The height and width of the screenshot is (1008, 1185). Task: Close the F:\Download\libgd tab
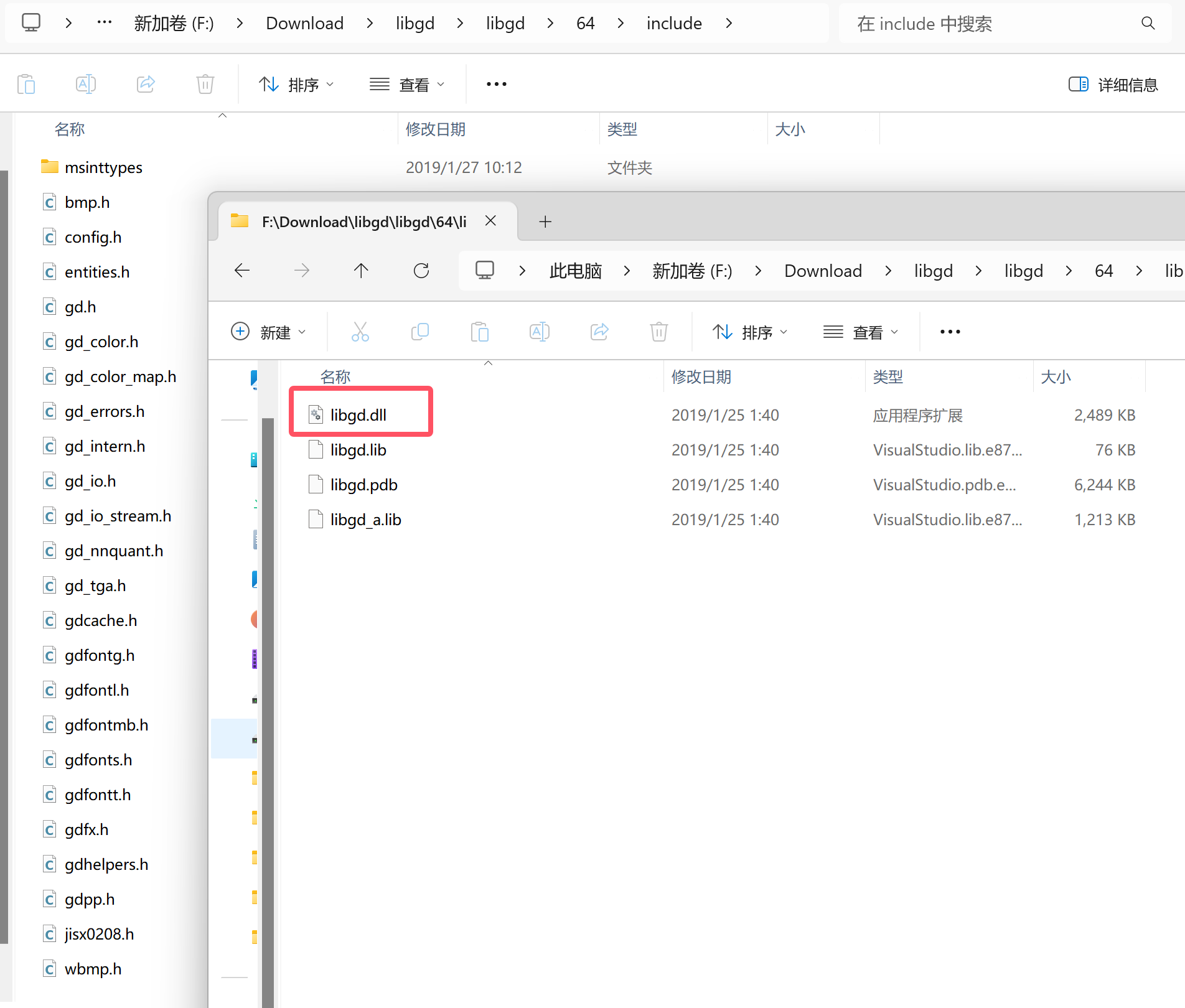[x=490, y=221]
